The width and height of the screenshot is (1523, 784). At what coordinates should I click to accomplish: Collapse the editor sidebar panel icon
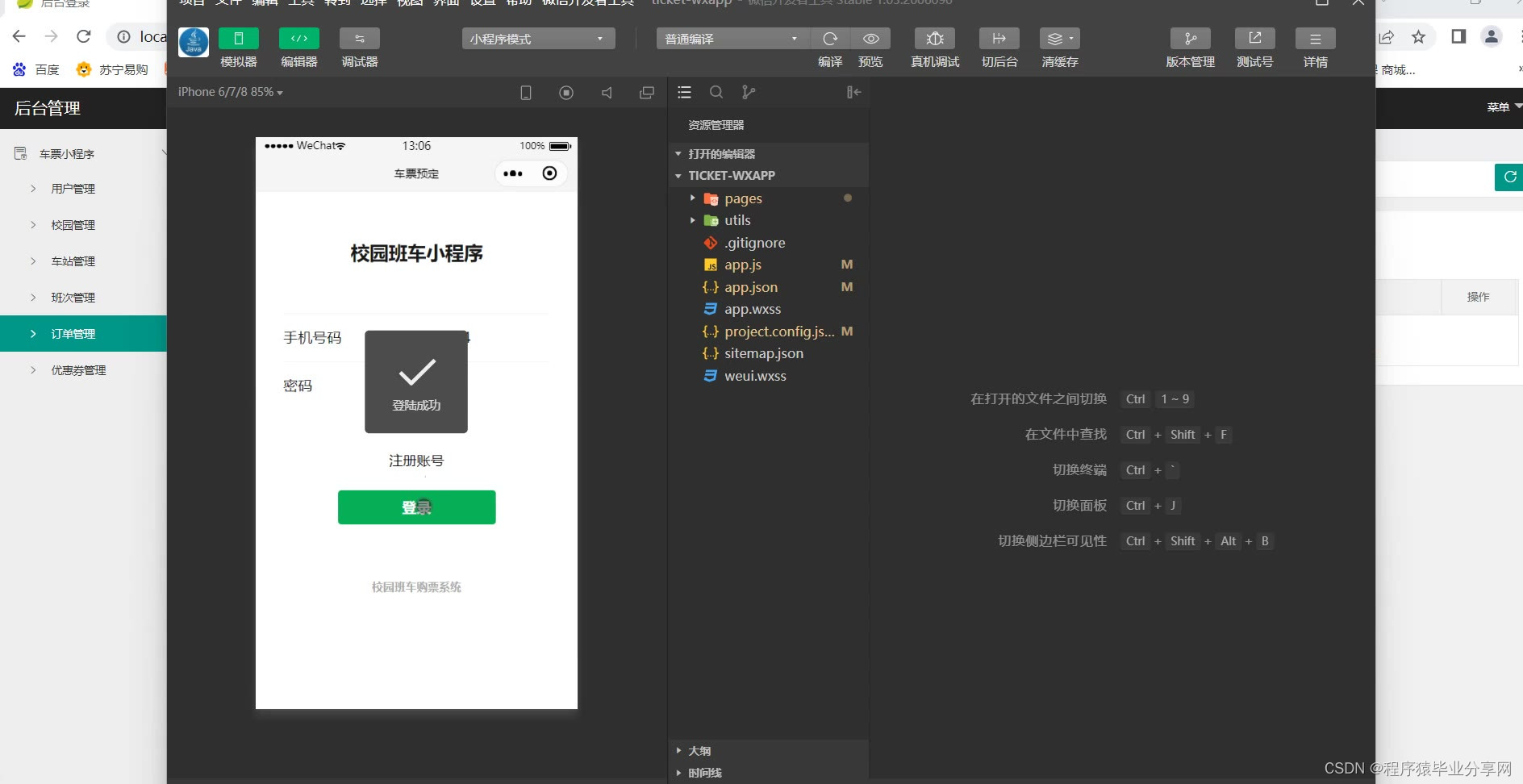click(853, 93)
